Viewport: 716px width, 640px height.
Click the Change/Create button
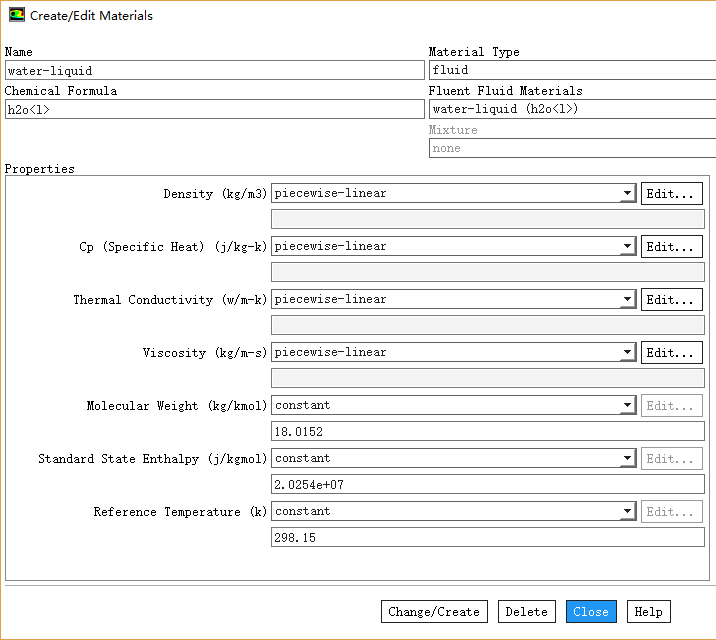pos(433,612)
